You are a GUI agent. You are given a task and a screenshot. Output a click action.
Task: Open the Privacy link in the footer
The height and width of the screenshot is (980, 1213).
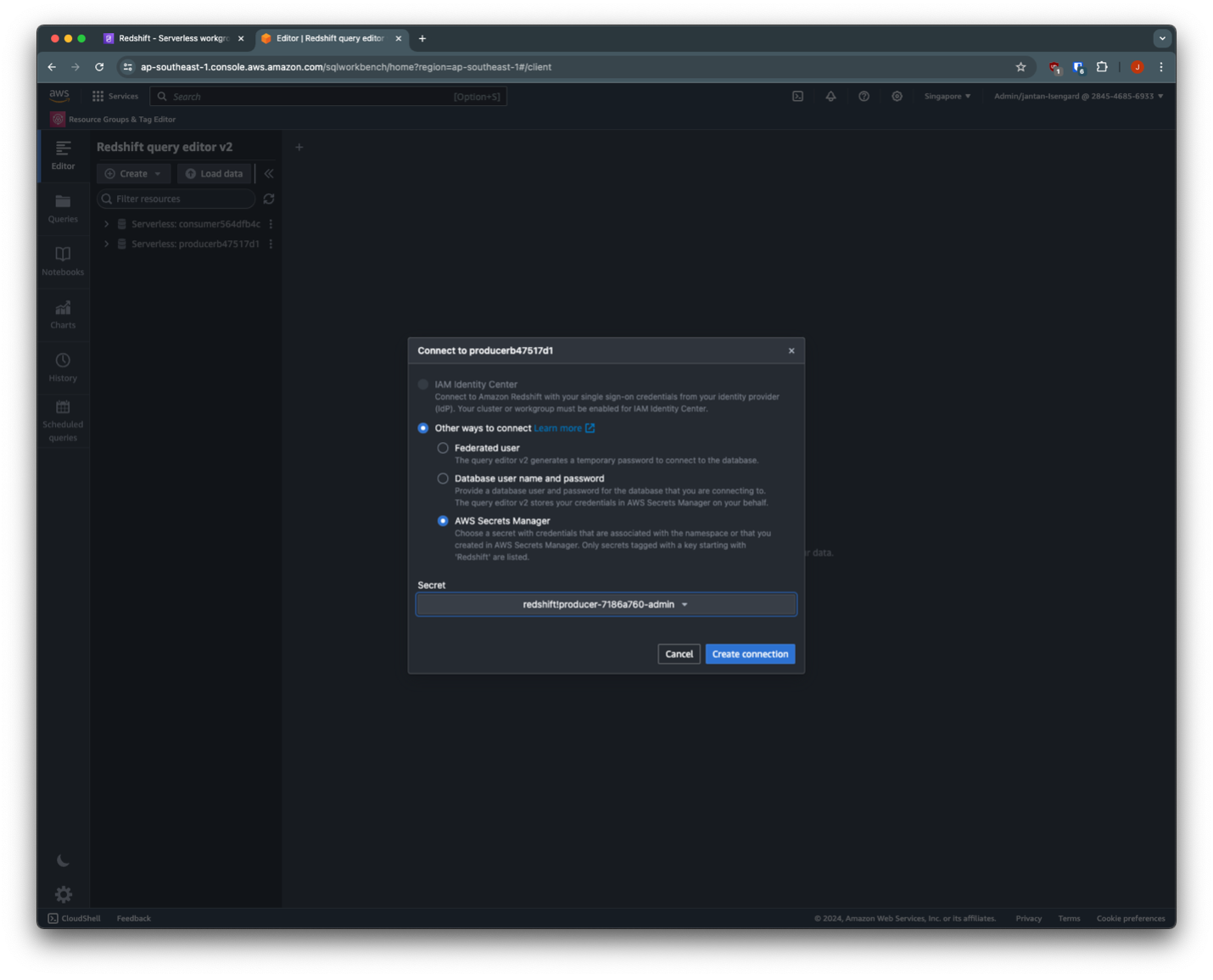click(1029, 918)
